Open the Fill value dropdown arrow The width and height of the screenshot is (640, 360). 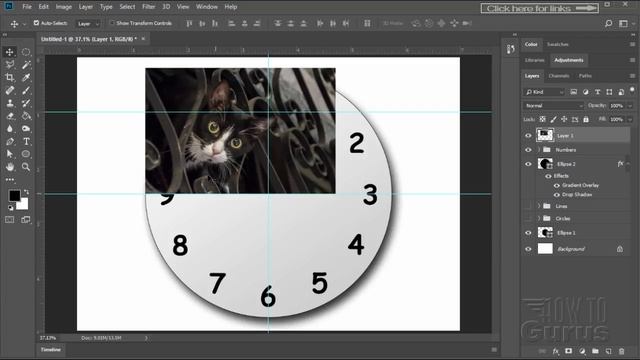(630, 120)
